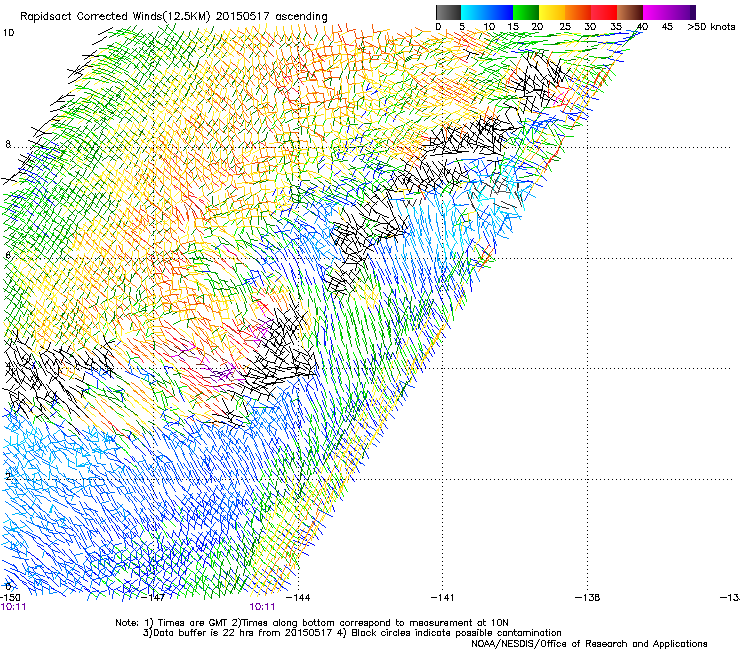Click the '-141' longitude axis label

coord(442,597)
